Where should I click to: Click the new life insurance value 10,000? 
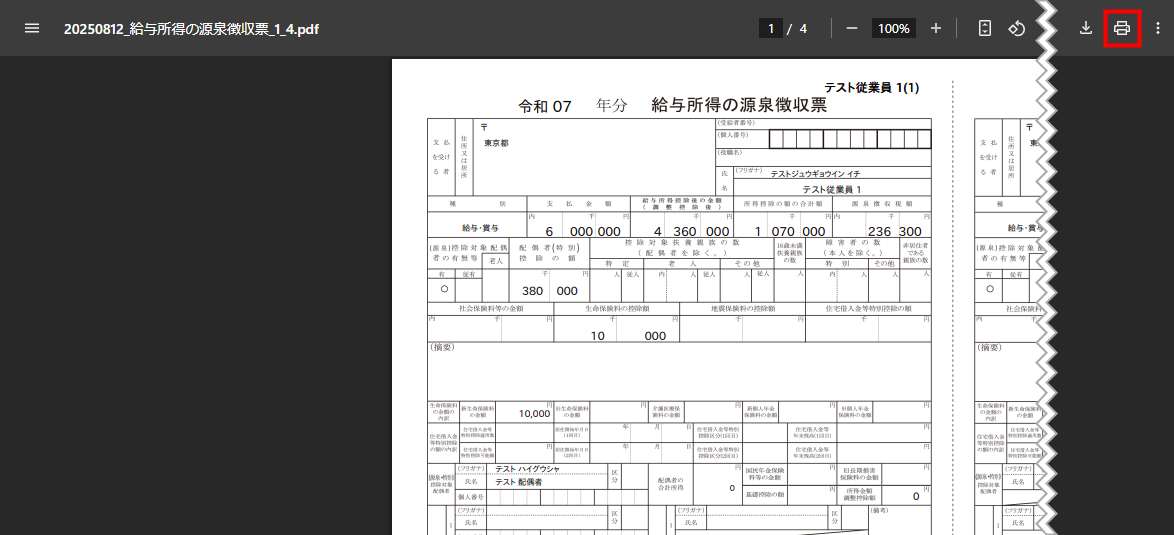pos(534,413)
